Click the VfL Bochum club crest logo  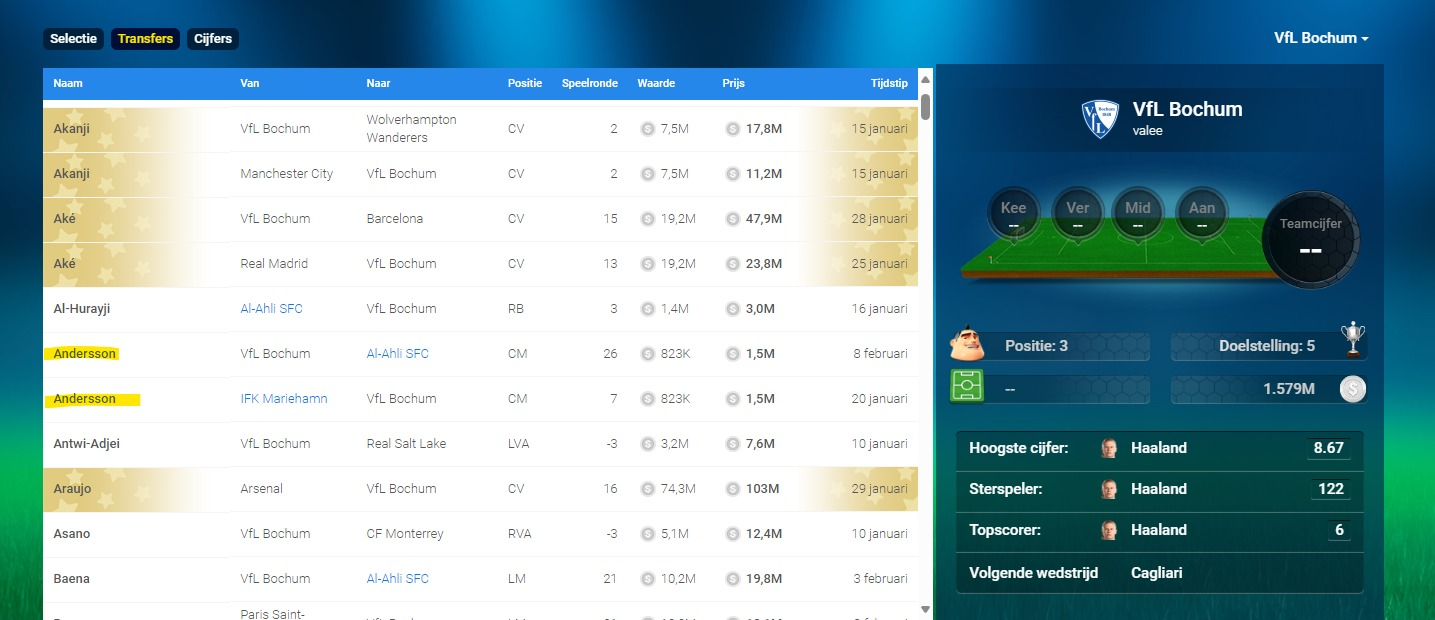[1101, 119]
